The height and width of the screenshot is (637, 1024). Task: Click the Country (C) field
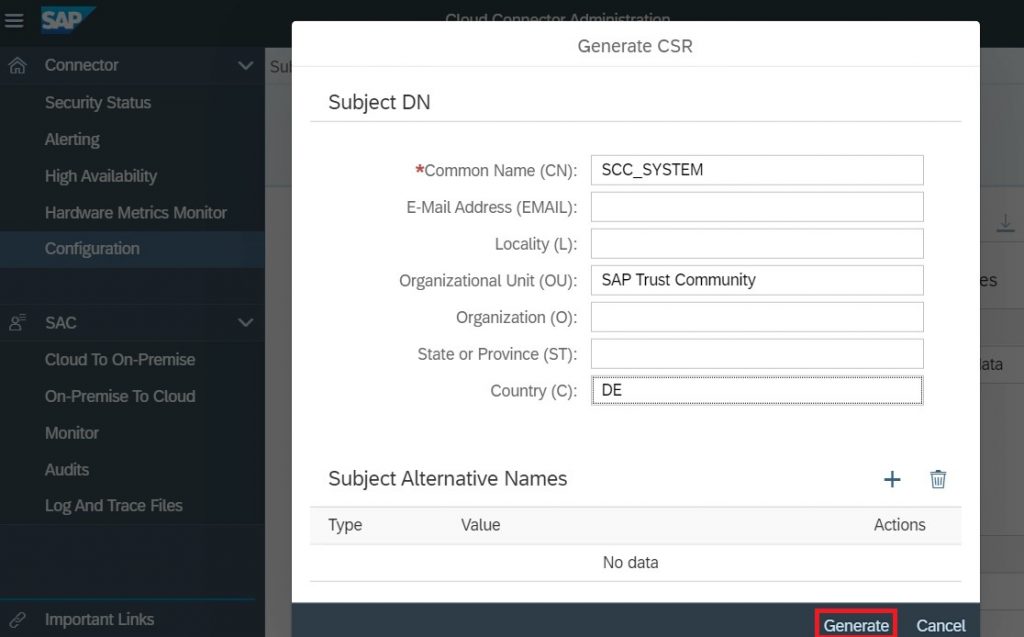tap(757, 390)
